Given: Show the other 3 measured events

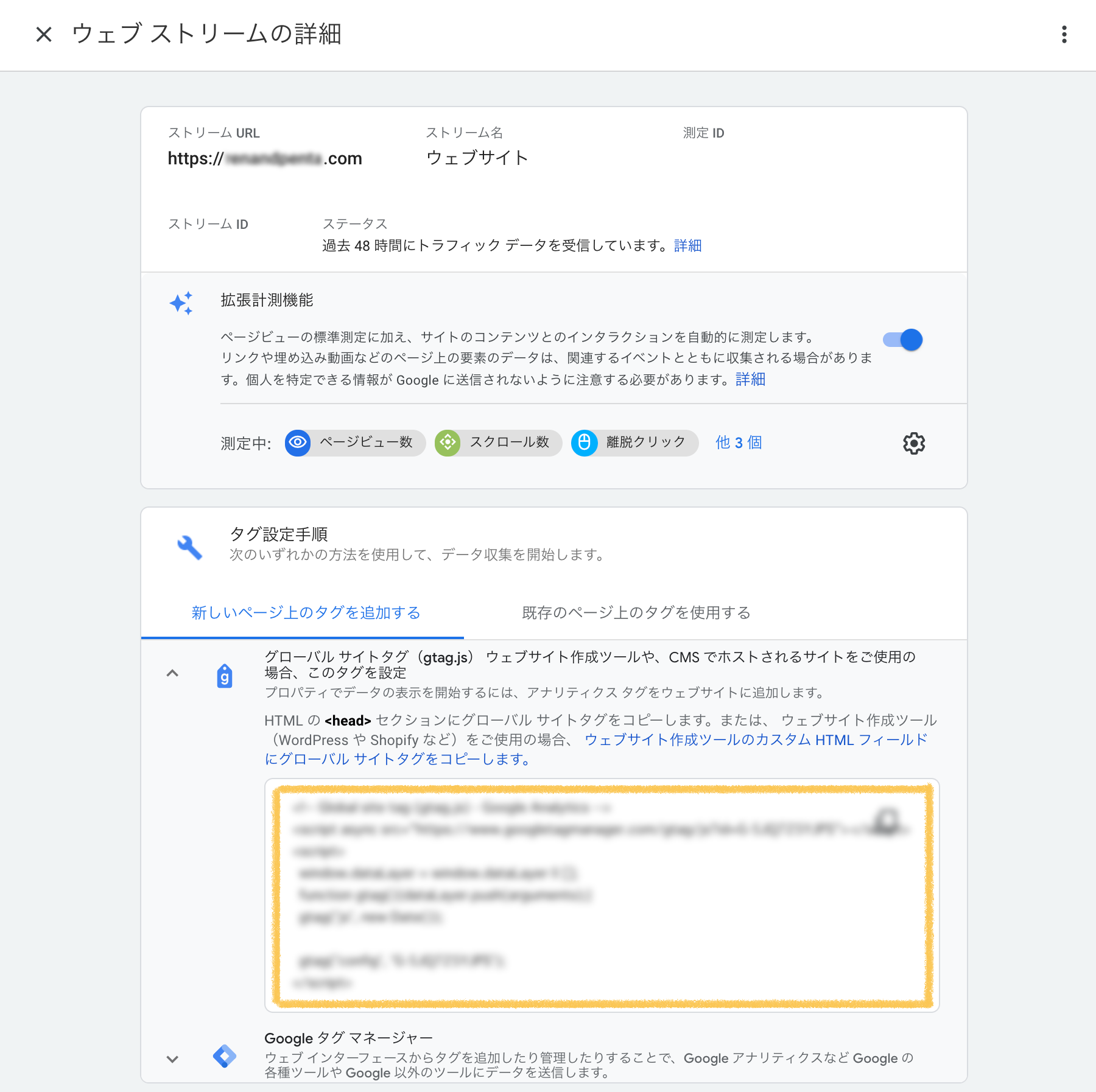Looking at the screenshot, I should point(739,443).
